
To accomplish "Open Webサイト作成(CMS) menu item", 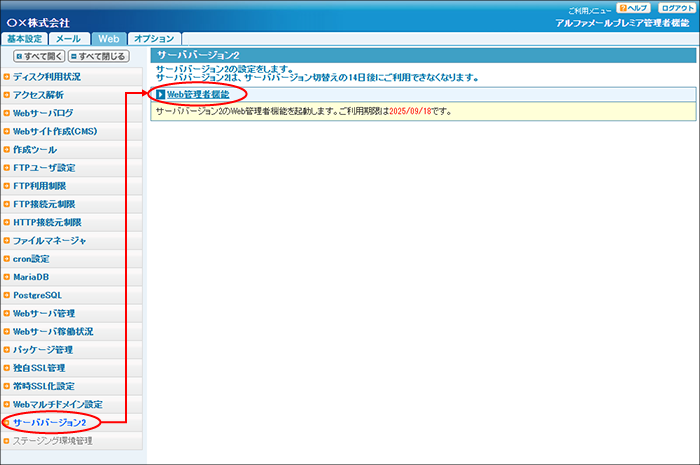I will click(54, 131).
